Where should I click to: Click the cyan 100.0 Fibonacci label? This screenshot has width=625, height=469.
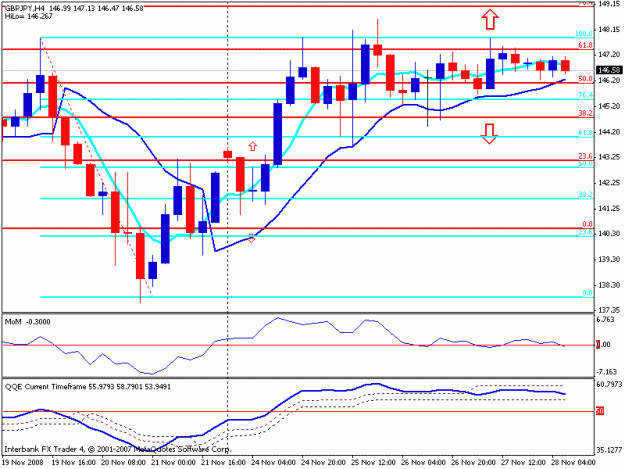tap(584, 33)
